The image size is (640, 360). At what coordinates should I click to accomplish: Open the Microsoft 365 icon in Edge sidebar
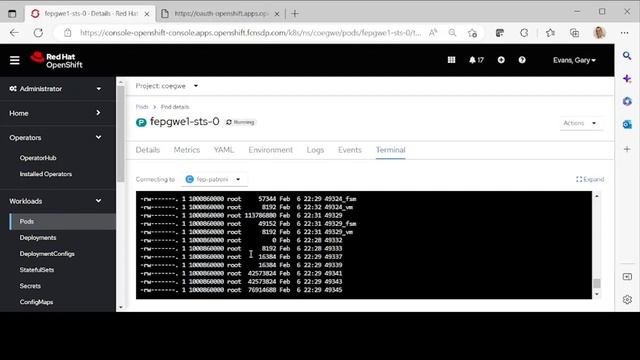627,101
